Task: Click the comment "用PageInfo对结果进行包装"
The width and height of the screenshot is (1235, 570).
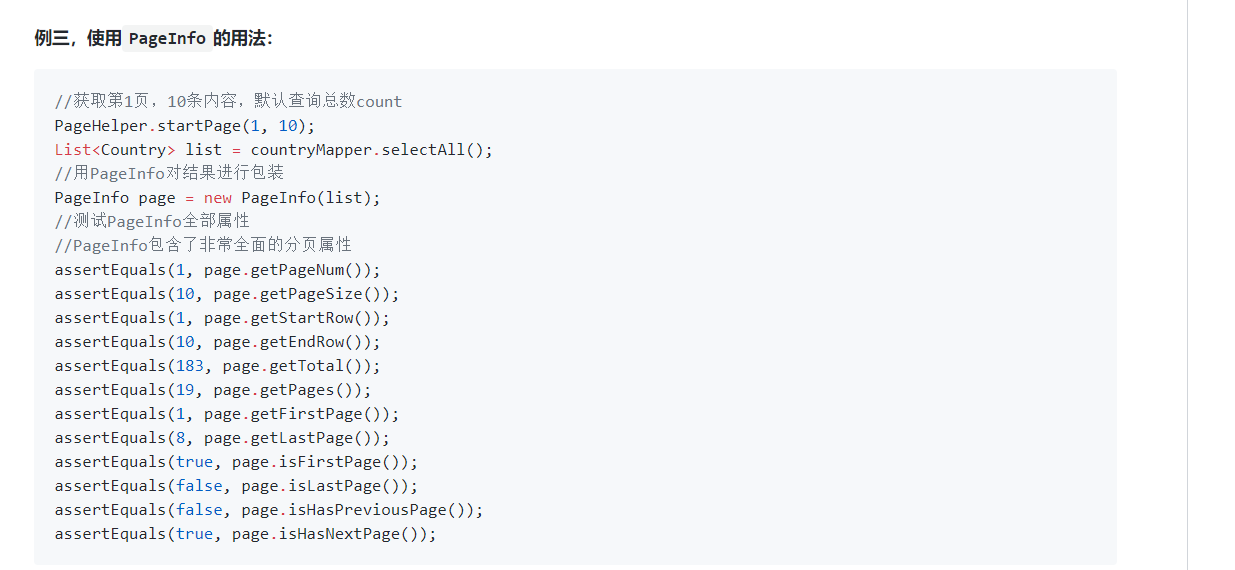Action: 169,173
